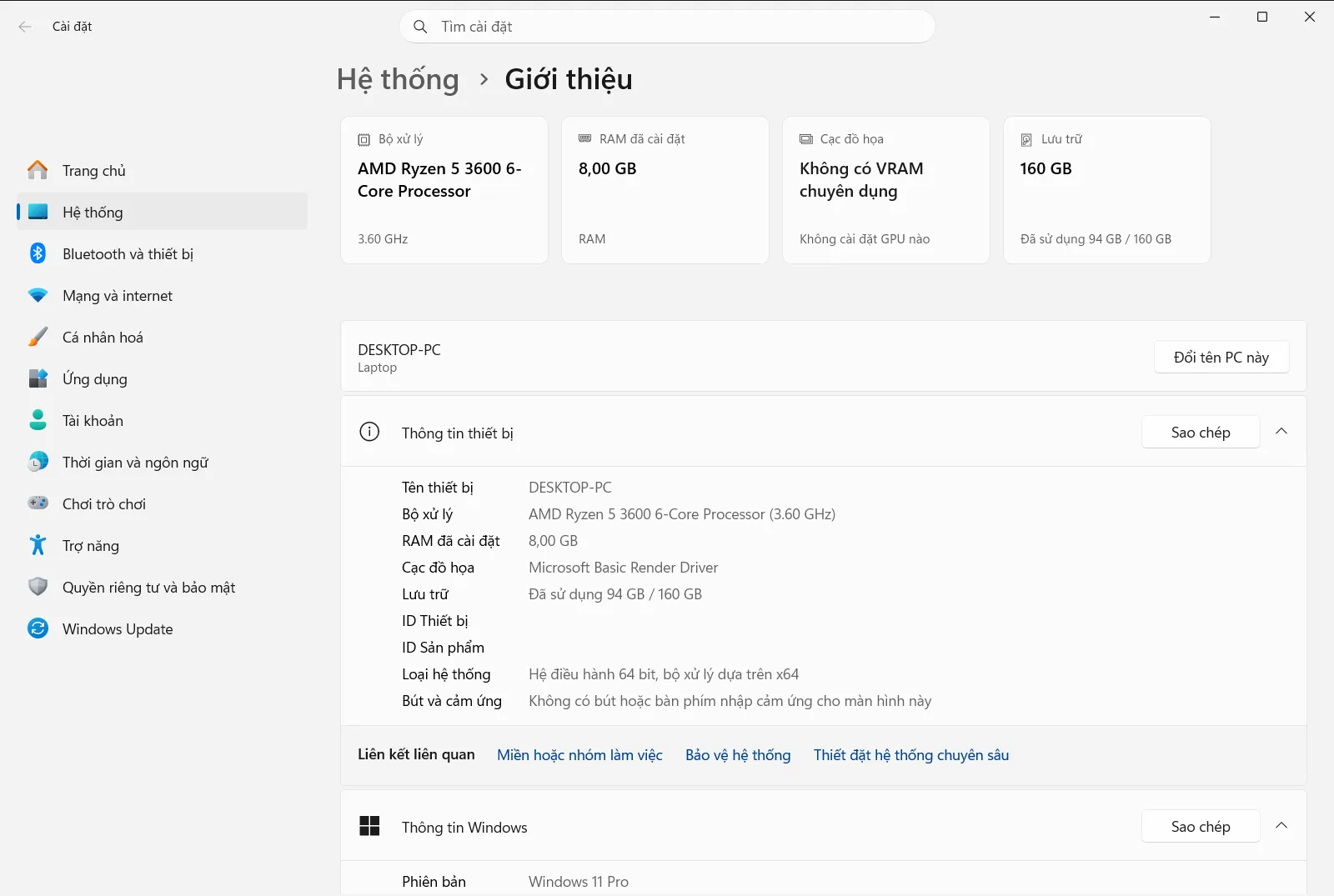The width and height of the screenshot is (1334, 896).
Task: Click the Hệ điều hành 64 bit text
Action: pyautogui.click(x=664, y=674)
